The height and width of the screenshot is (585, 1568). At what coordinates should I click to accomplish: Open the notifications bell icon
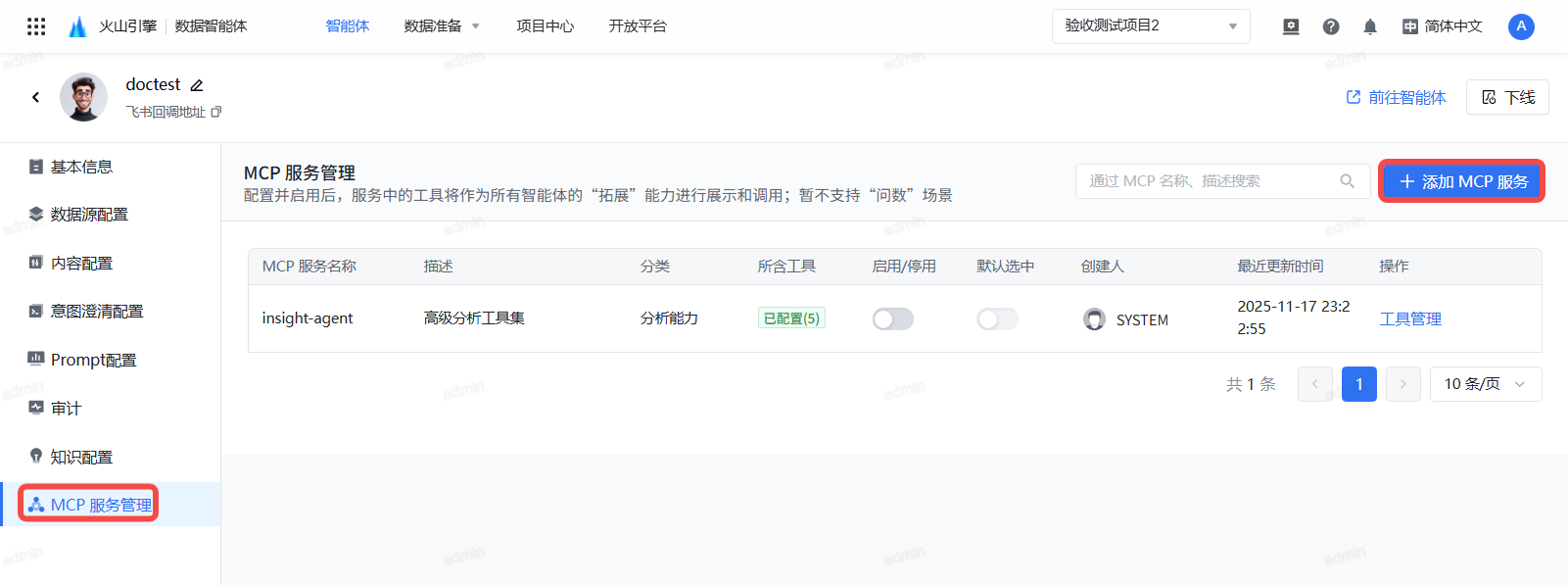pos(1369,26)
